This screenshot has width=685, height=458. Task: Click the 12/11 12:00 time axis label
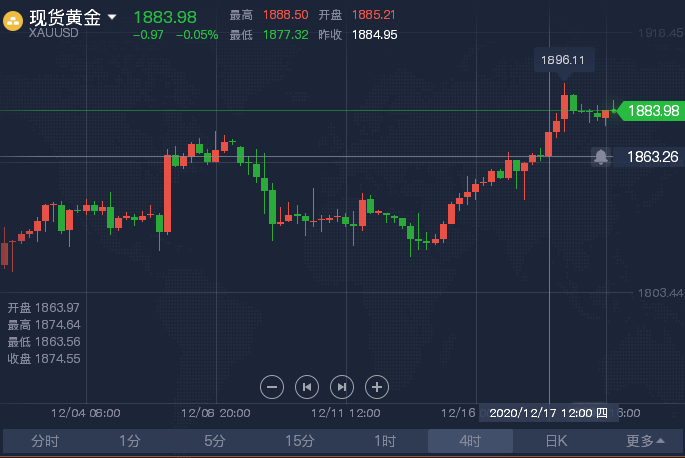(x=346, y=413)
